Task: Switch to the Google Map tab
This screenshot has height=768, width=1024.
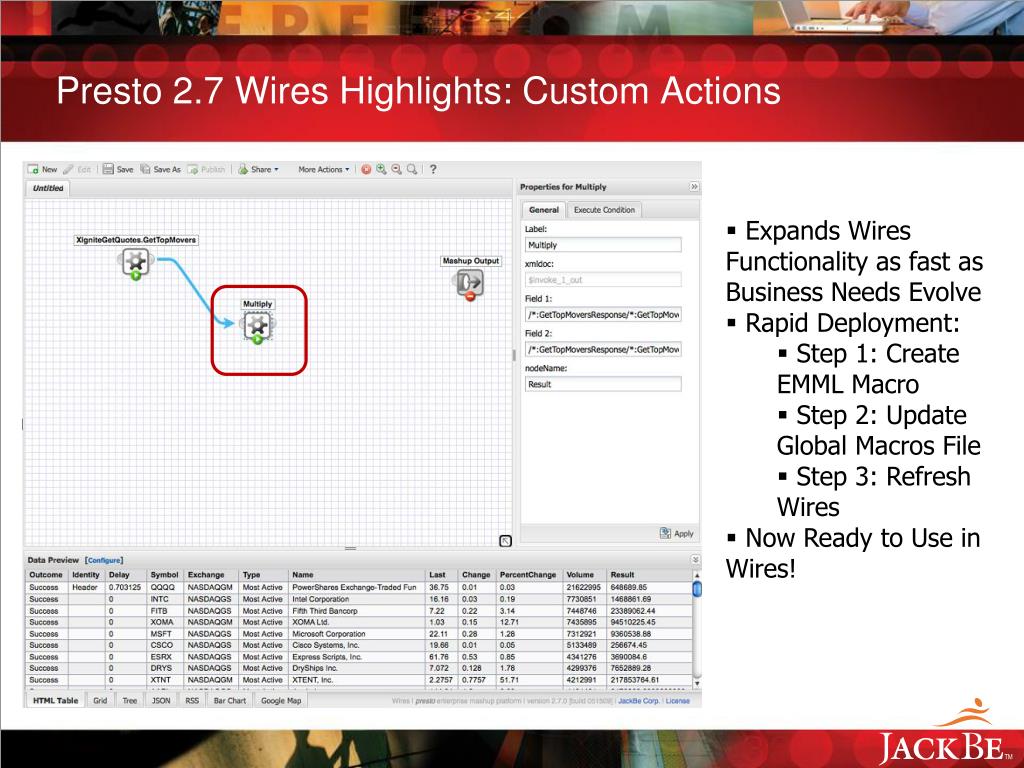Action: coord(281,701)
